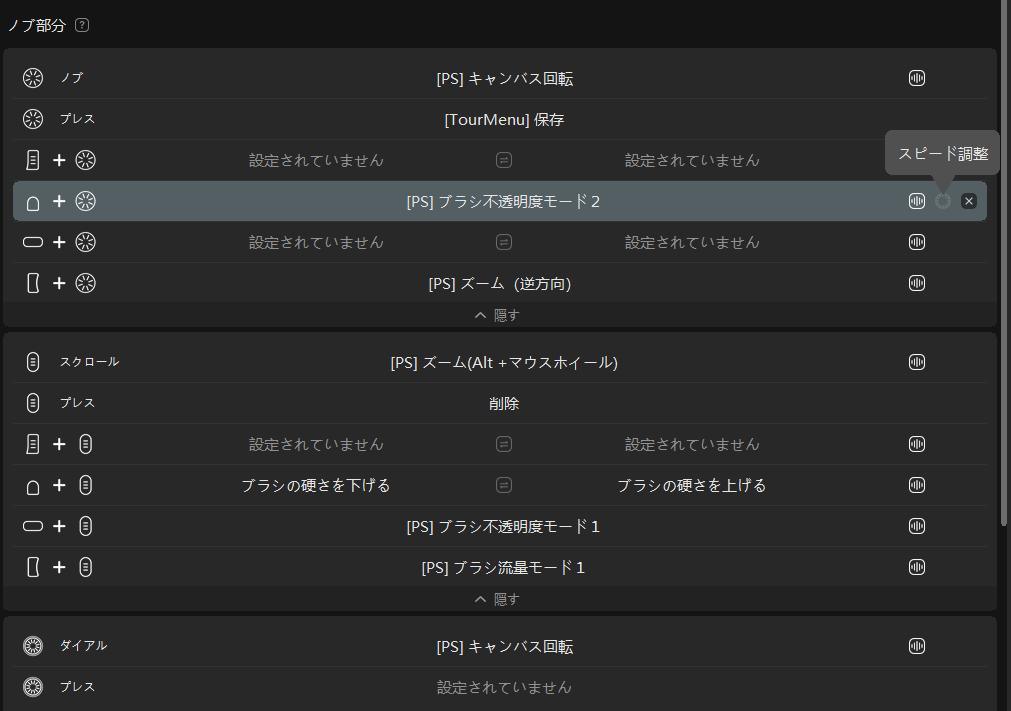Toggle swap icon in third knob row
Screen dimensions: 1011x711
point(504,160)
